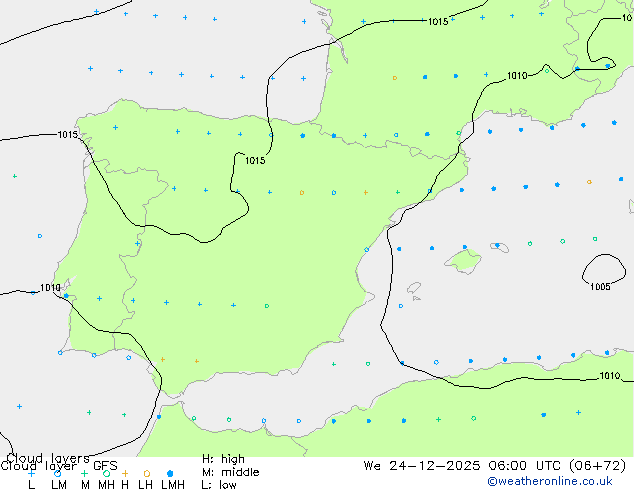Open the weatheronline.co.uk copyright link
The height and width of the screenshot is (490, 634).
tap(549, 481)
